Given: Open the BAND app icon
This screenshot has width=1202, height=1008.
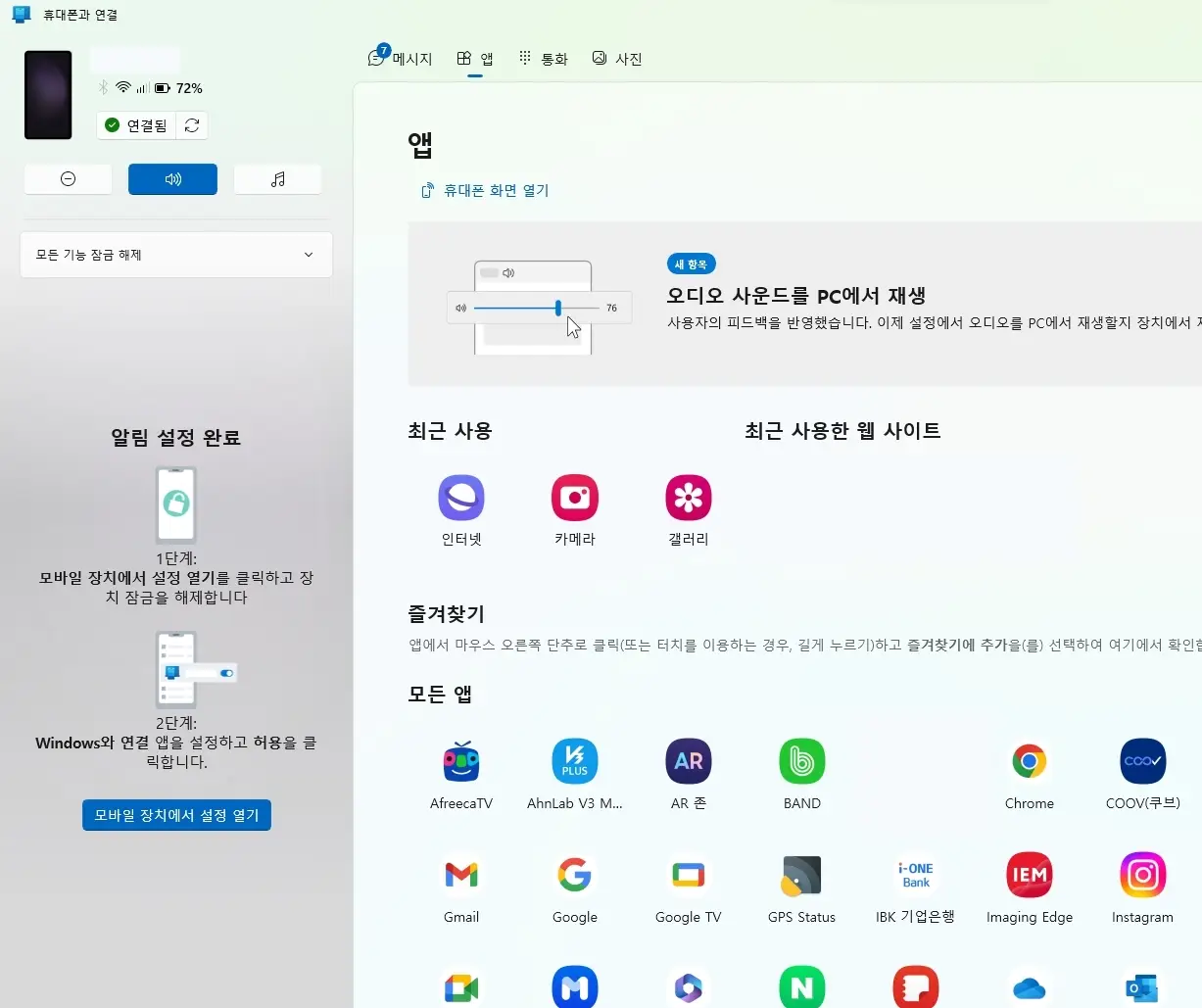Looking at the screenshot, I should [801, 761].
